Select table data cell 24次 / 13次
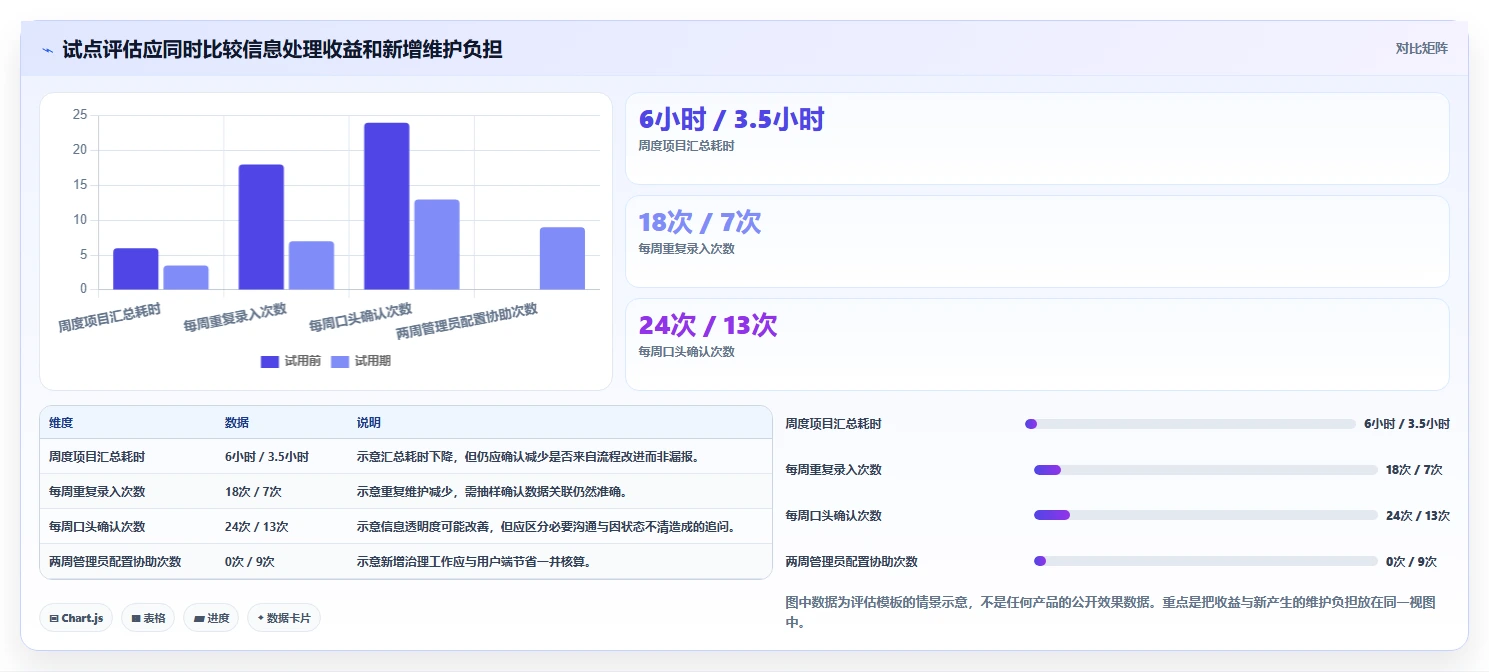 click(257, 527)
